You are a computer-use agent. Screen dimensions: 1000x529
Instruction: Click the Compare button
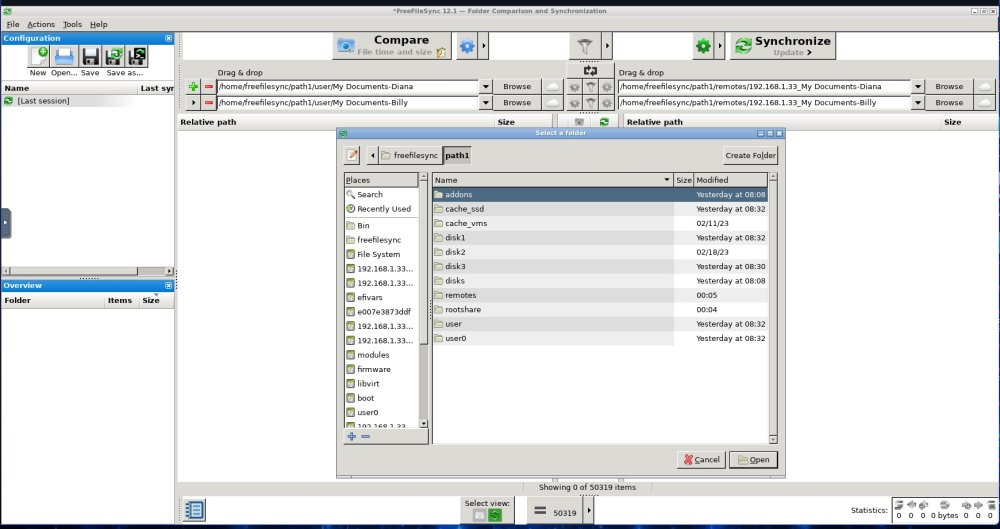[x=392, y=46]
